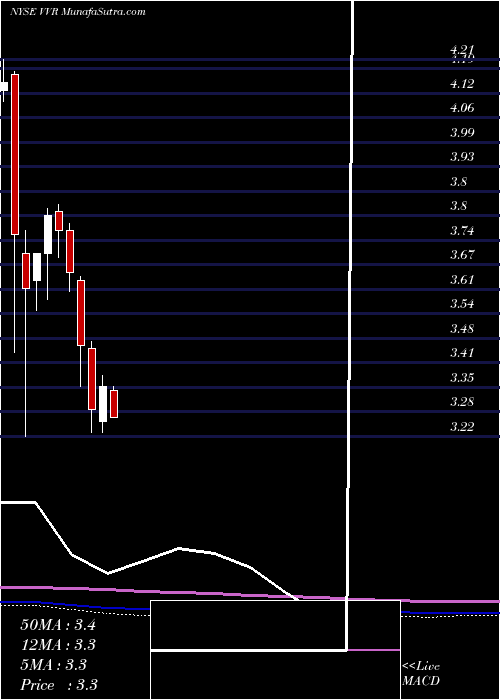Select the 5MA : 3.3 value
The width and height of the screenshot is (500, 700).
(54, 665)
